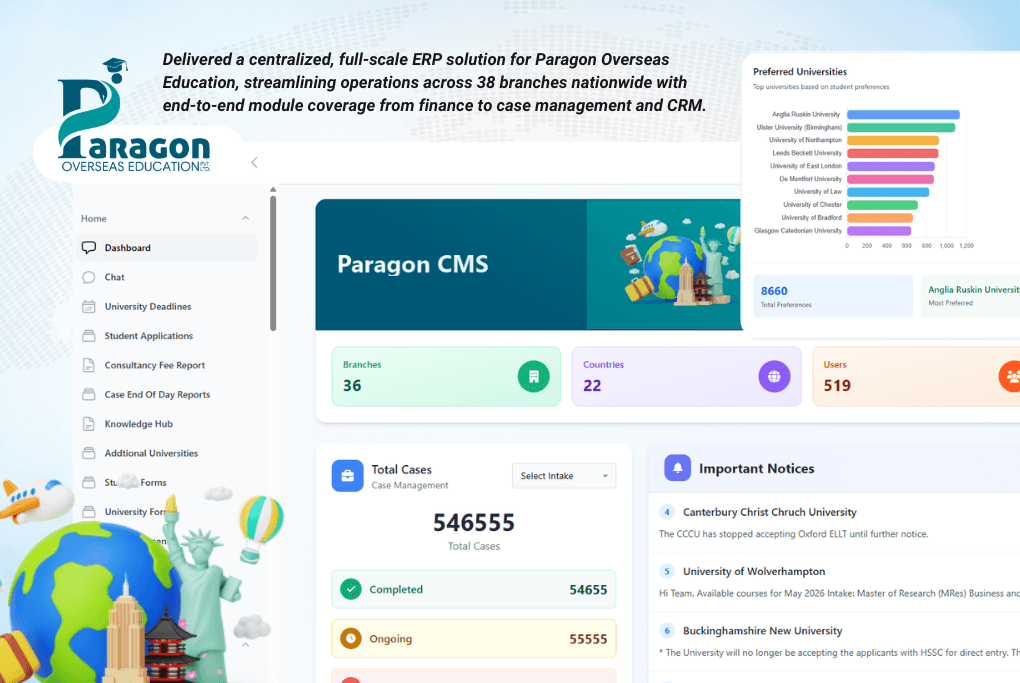Click the green save icon on the Branches card
Viewport: 1020px width, 683px height.
coord(532,377)
